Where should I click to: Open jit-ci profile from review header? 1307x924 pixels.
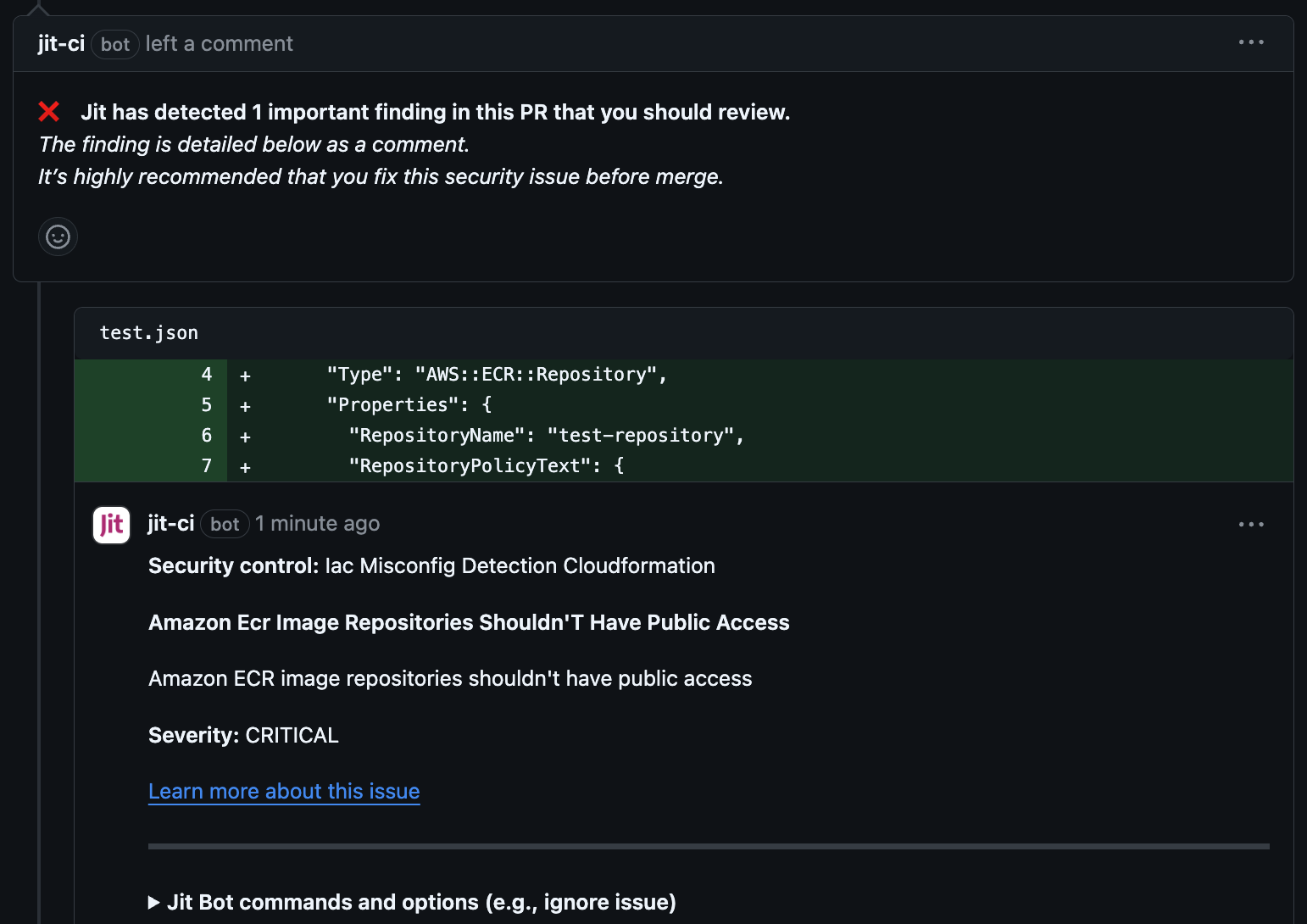coord(61,43)
